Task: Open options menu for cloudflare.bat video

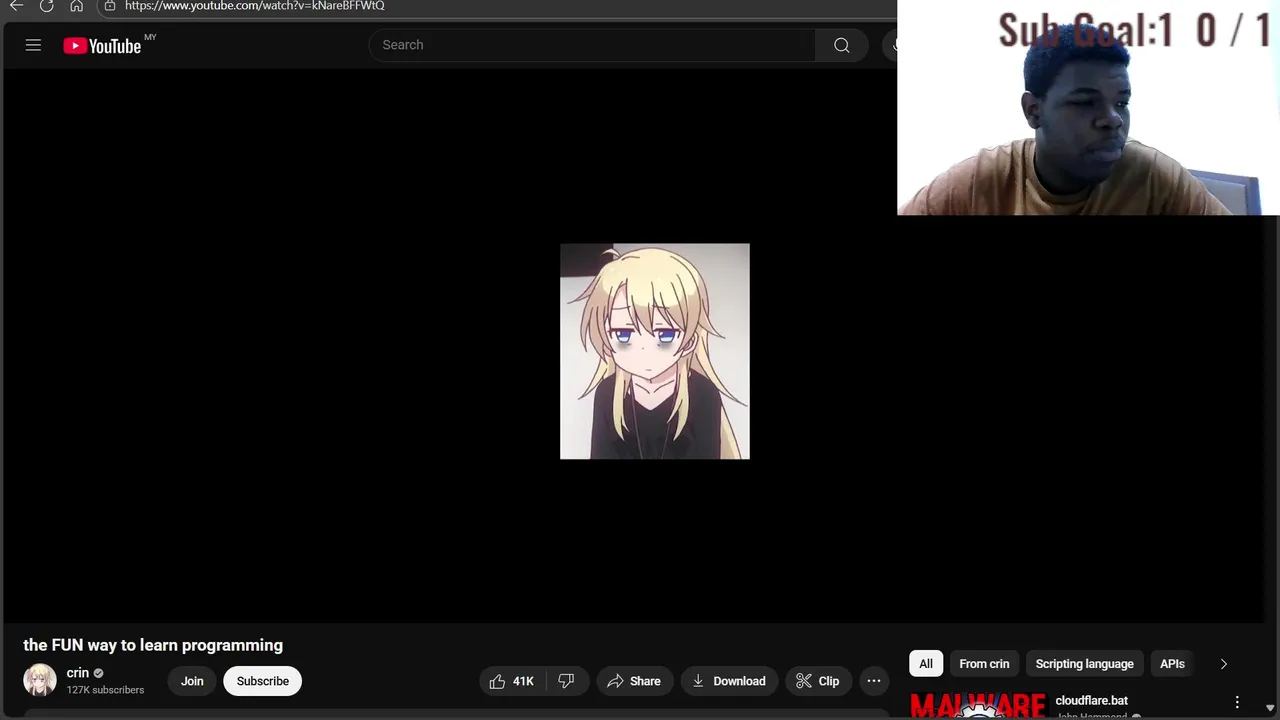Action: pos(1237,702)
